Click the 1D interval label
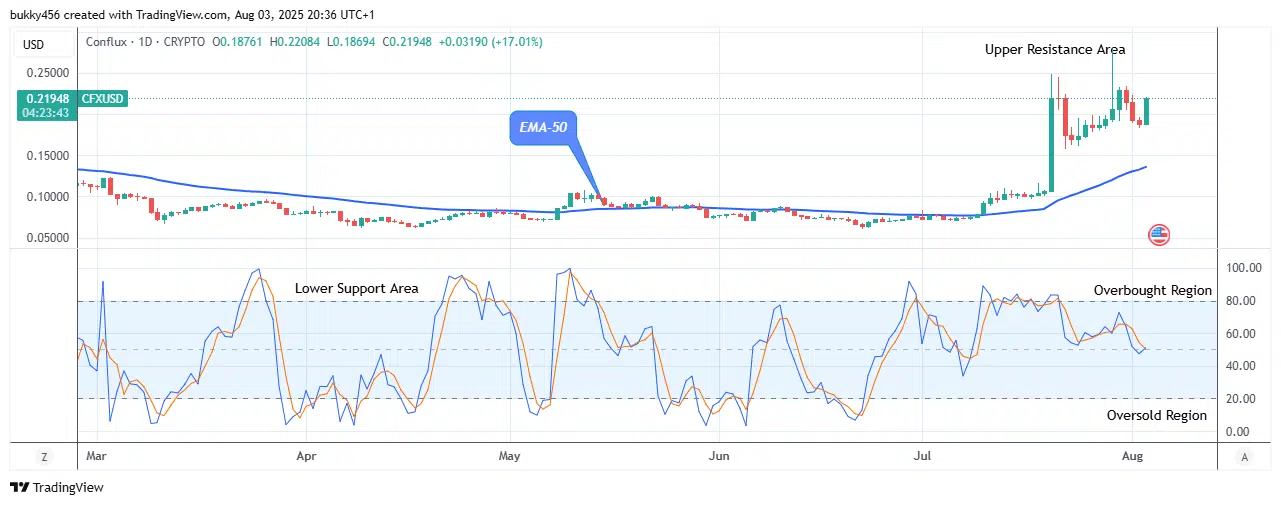Image resolution: width=1281 pixels, height=505 pixels. coord(148,42)
